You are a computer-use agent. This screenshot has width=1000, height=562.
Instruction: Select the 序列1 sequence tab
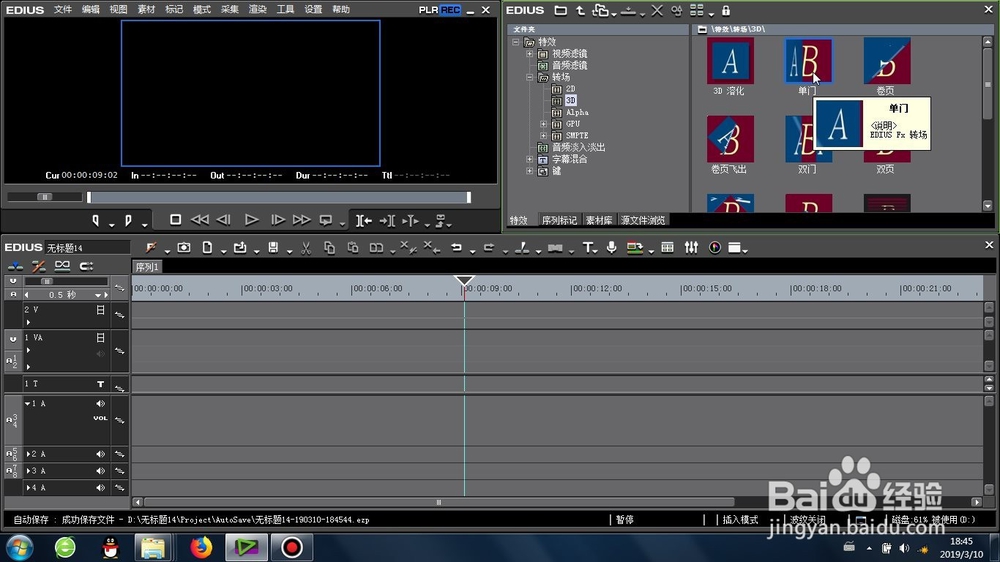coord(147,267)
